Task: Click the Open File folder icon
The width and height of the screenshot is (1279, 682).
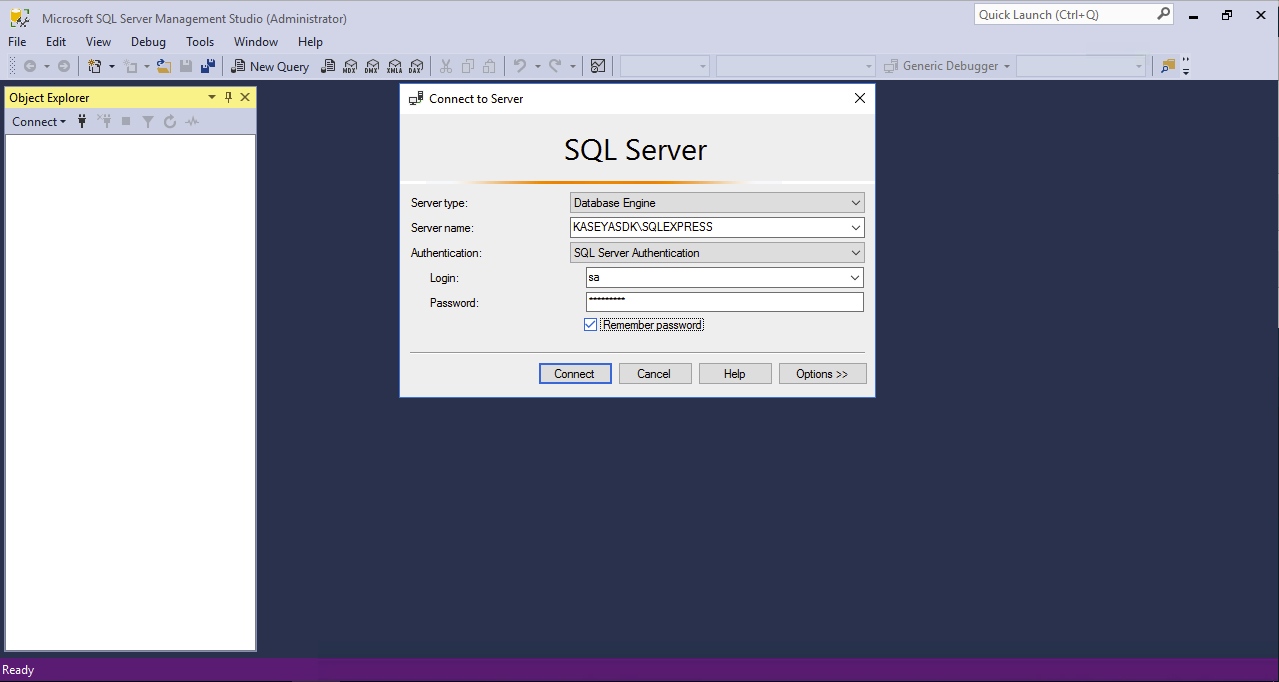Action: [164, 66]
